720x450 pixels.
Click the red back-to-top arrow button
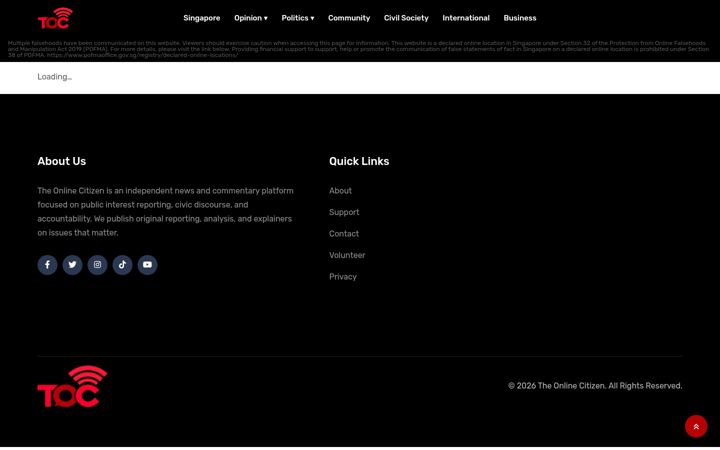coord(696,427)
